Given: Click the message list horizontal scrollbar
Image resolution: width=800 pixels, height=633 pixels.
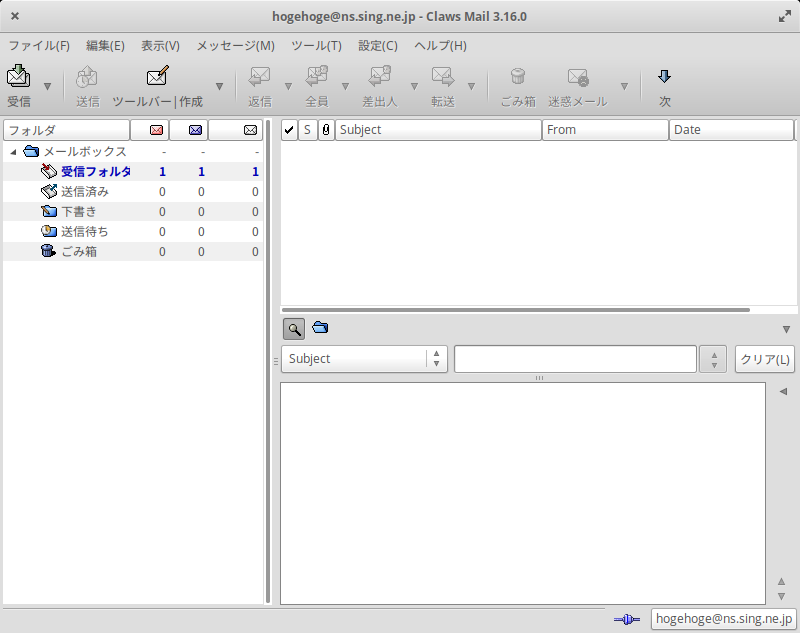Looking at the screenshot, I should (x=516, y=310).
